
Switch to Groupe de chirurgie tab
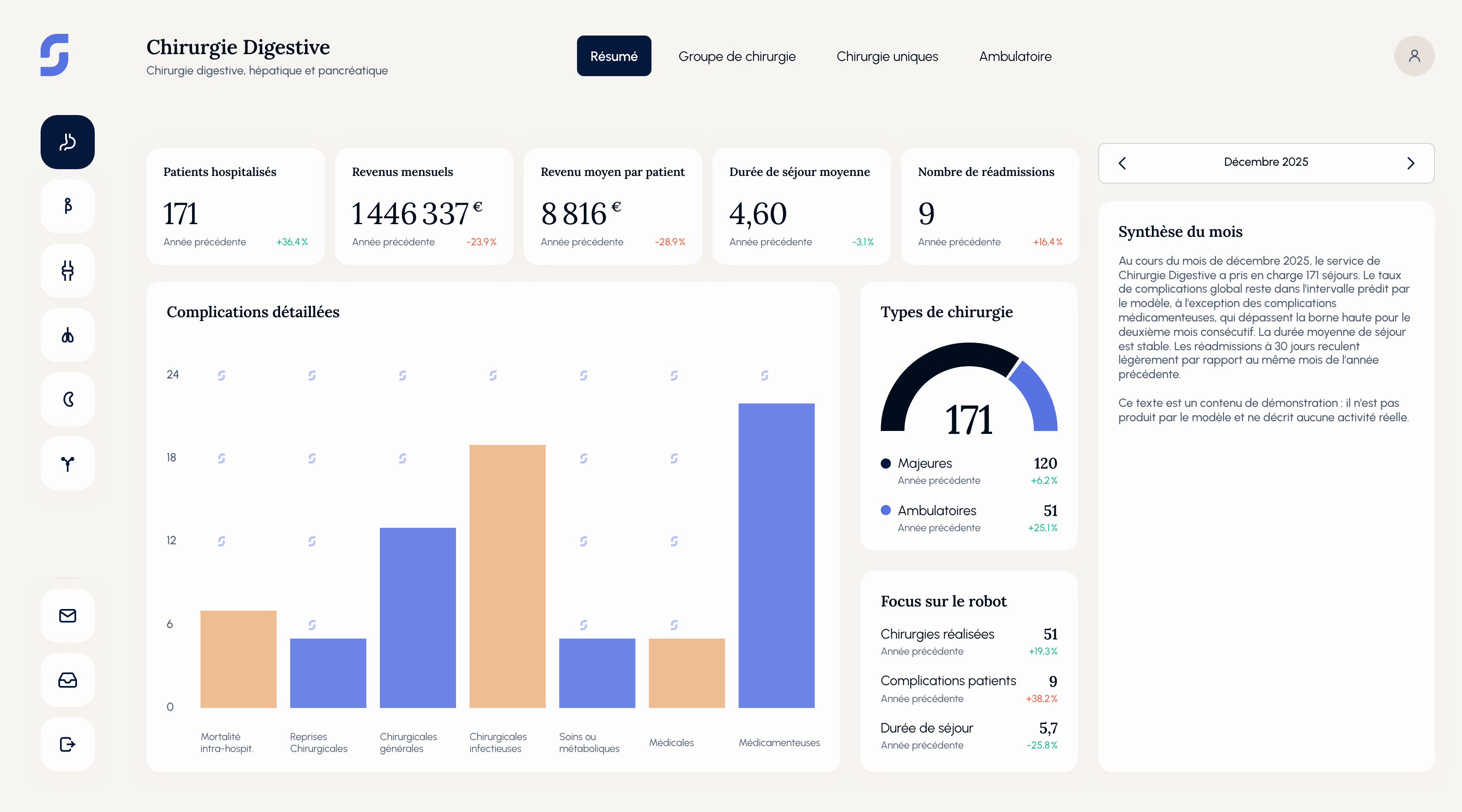pyautogui.click(x=736, y=56)
